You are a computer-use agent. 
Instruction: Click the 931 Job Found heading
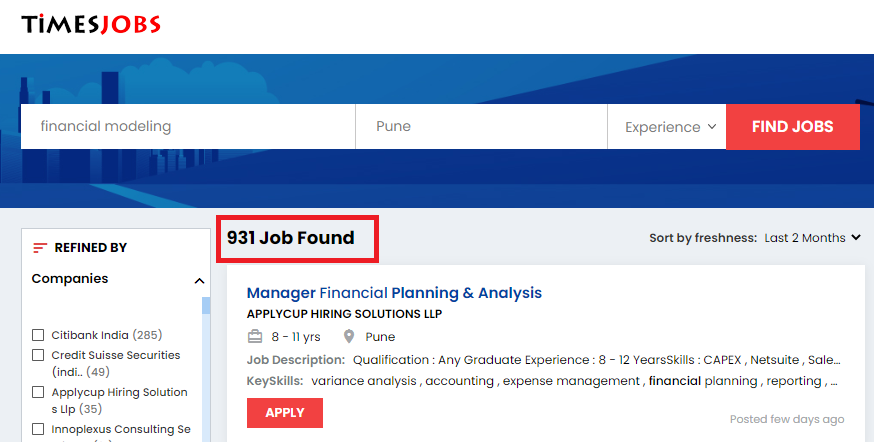pos(291,238)
